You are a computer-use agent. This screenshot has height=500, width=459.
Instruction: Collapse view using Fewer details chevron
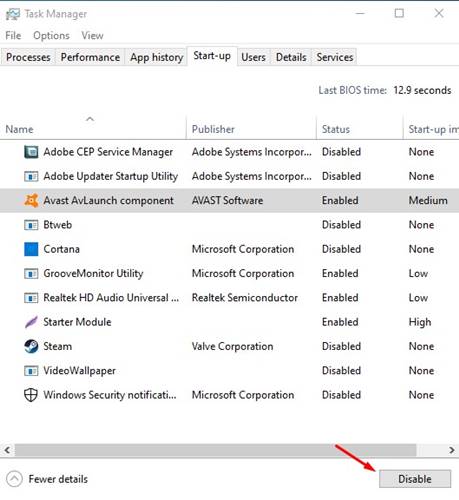coord(14,479)
